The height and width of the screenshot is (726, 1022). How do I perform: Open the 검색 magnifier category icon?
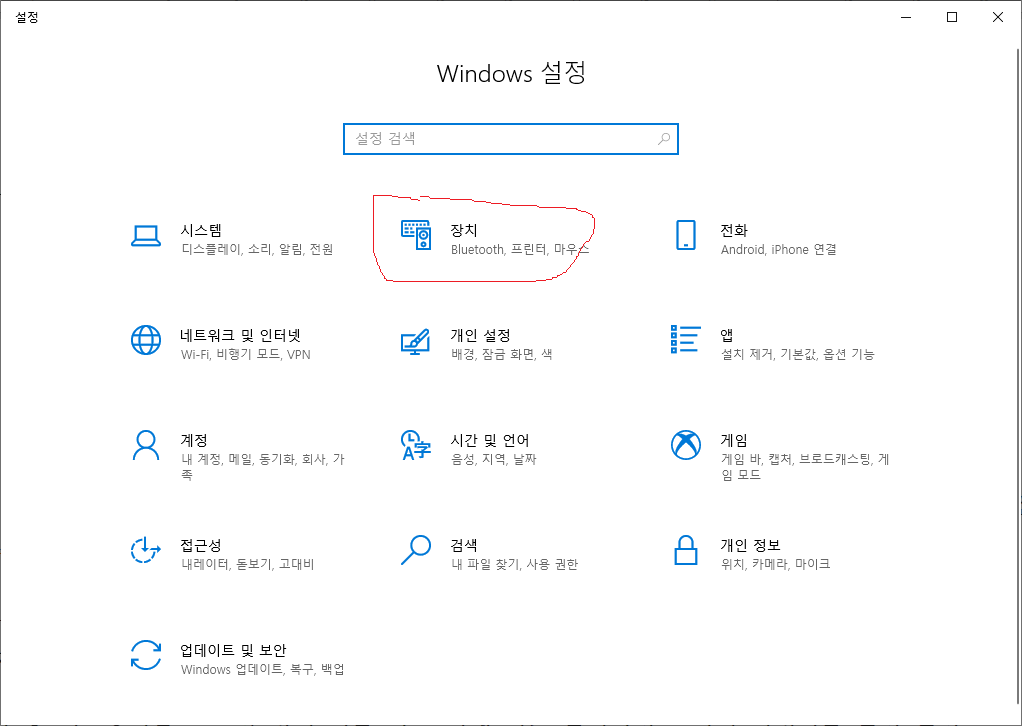416,550
